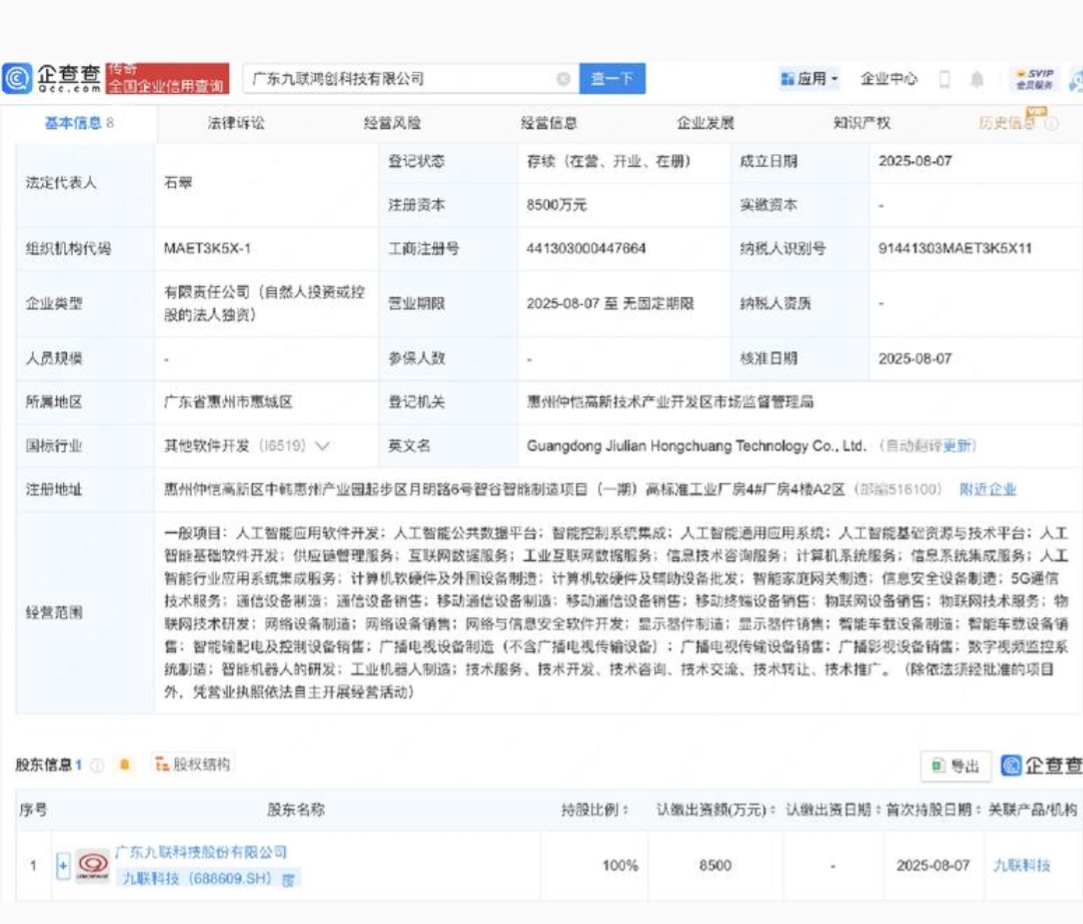This screenshot has height=924, width=1083.
Task: Click the 九联科技 shareholder company logo
Action: point(93,865)
